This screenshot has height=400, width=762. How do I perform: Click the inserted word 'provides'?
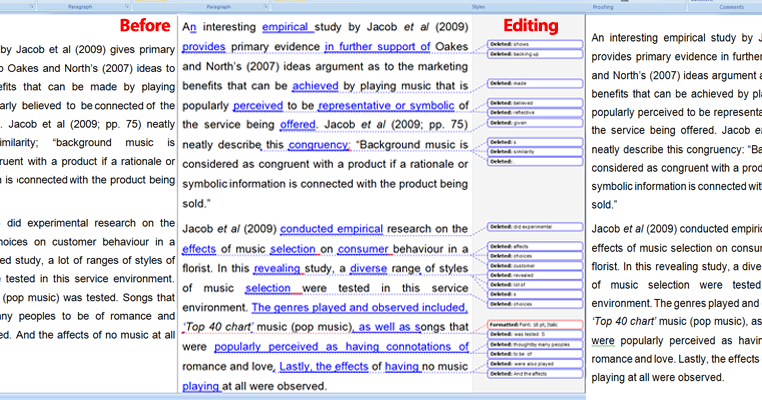pyautogui.click(x=204, y=47)
